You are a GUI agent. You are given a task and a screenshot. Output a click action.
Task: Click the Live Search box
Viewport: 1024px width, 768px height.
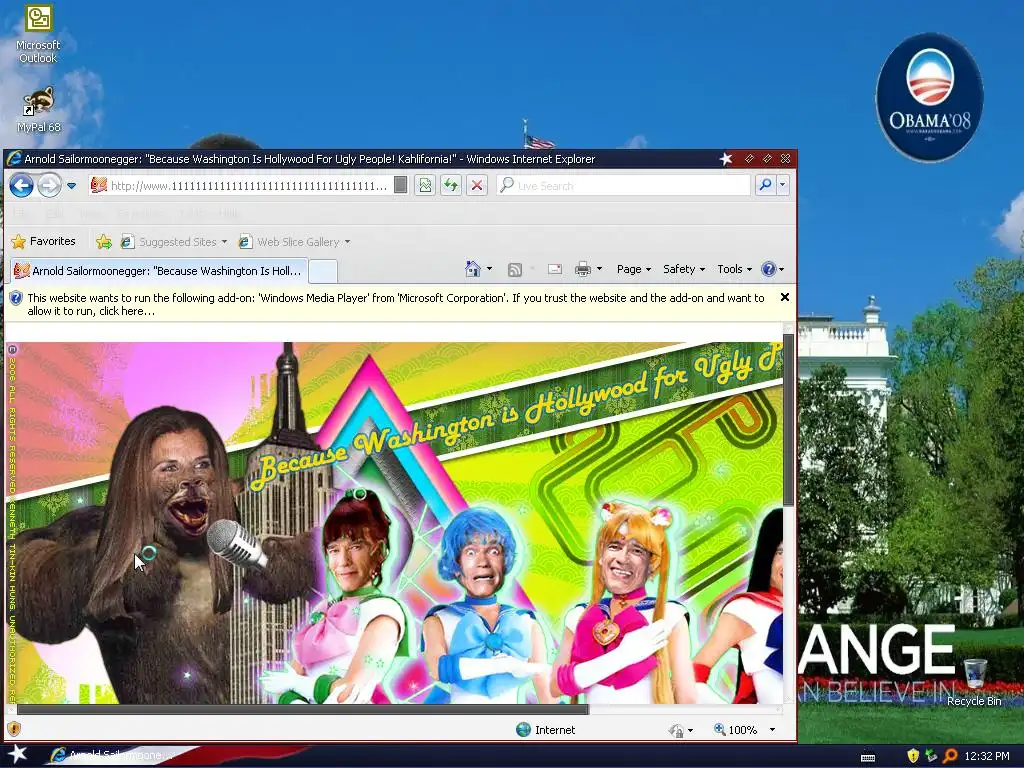pos(624,185)
